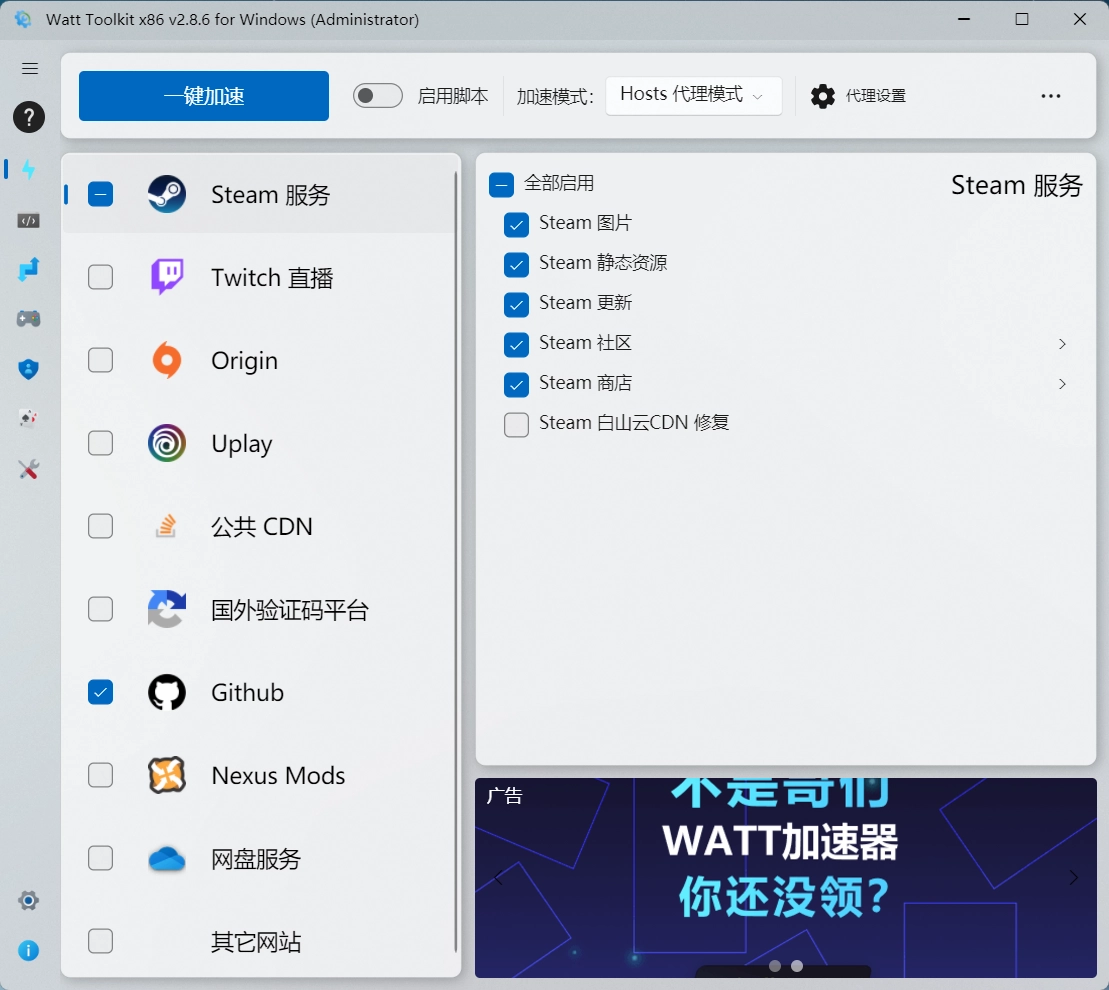Minimize the Watt Toolkit window
Image resolution: width=1109 pixels, height=990 pixels.
(x=963, y=19)
